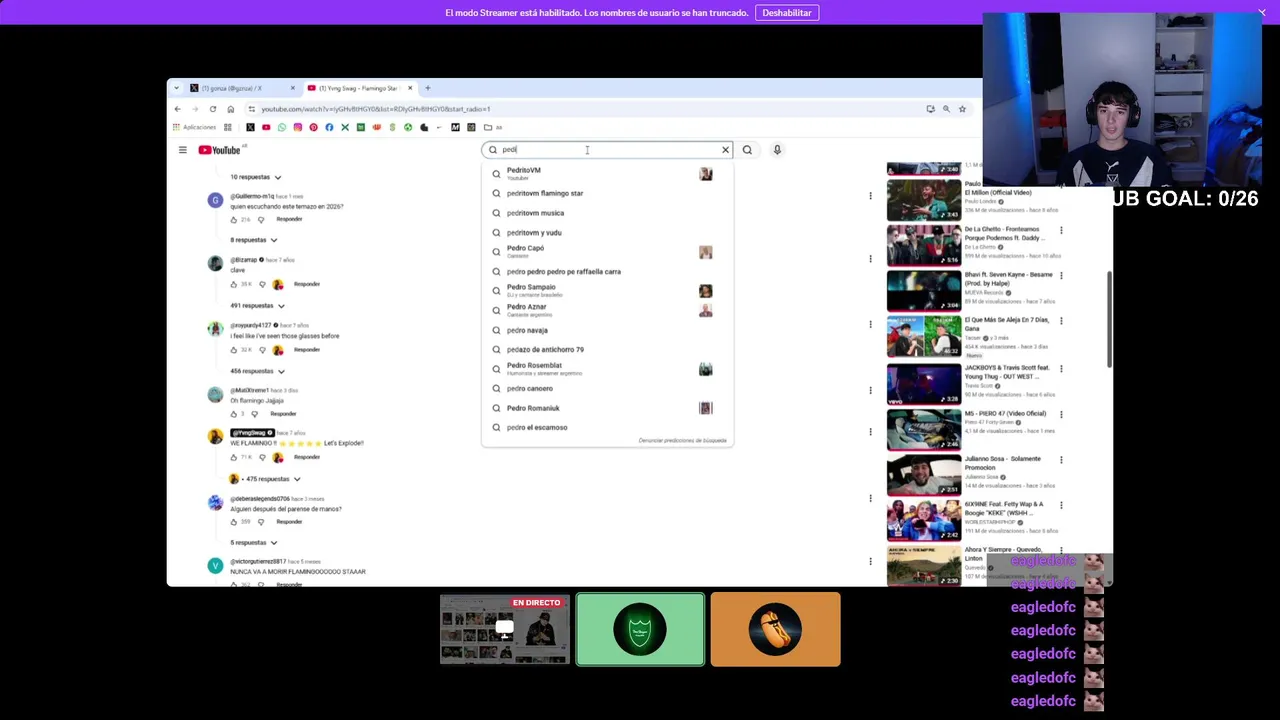
Task: Open the Facebook bookmark
Action: pos(329,127)
